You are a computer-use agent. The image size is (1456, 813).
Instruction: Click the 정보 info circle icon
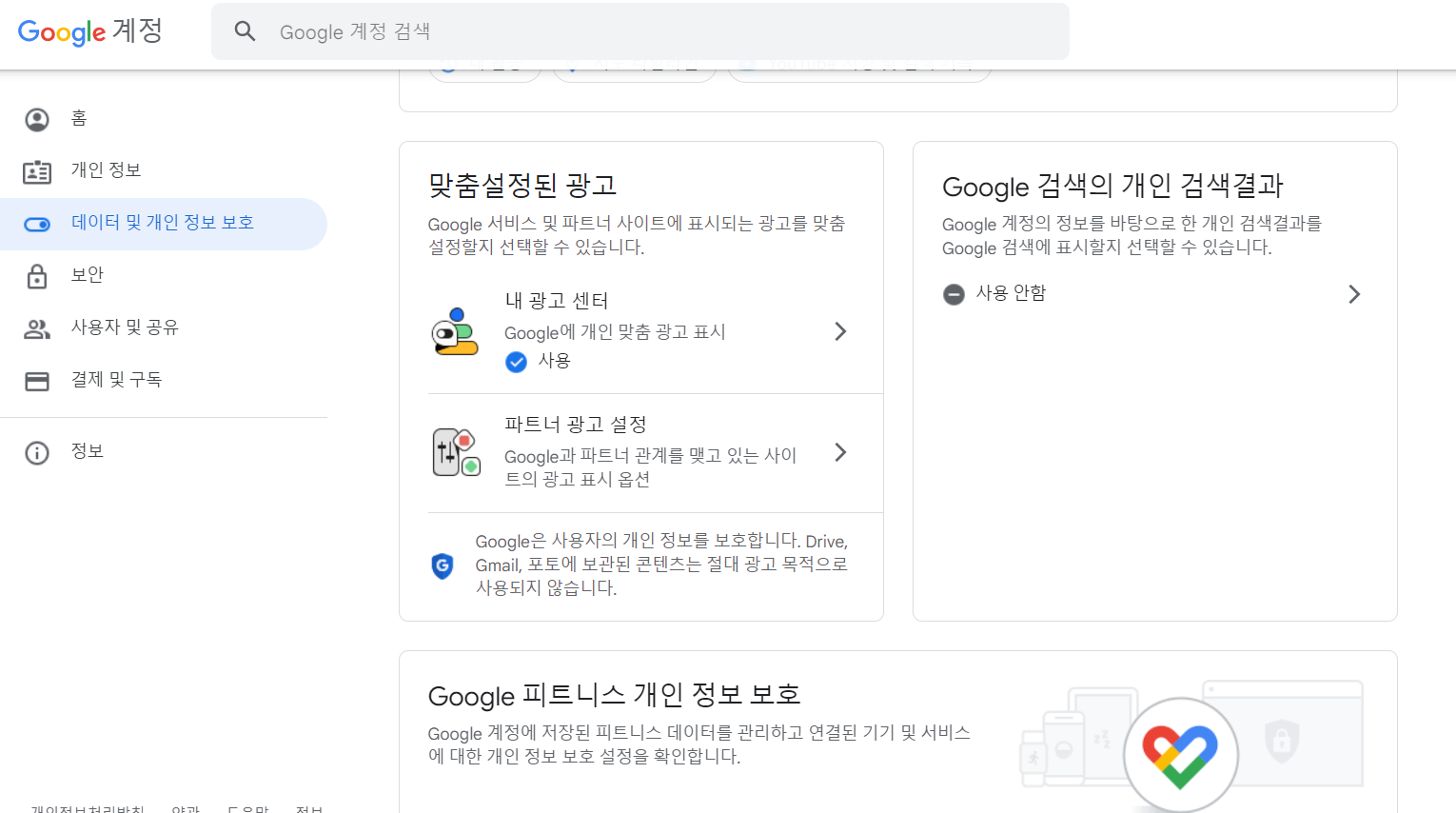point(37,452)
